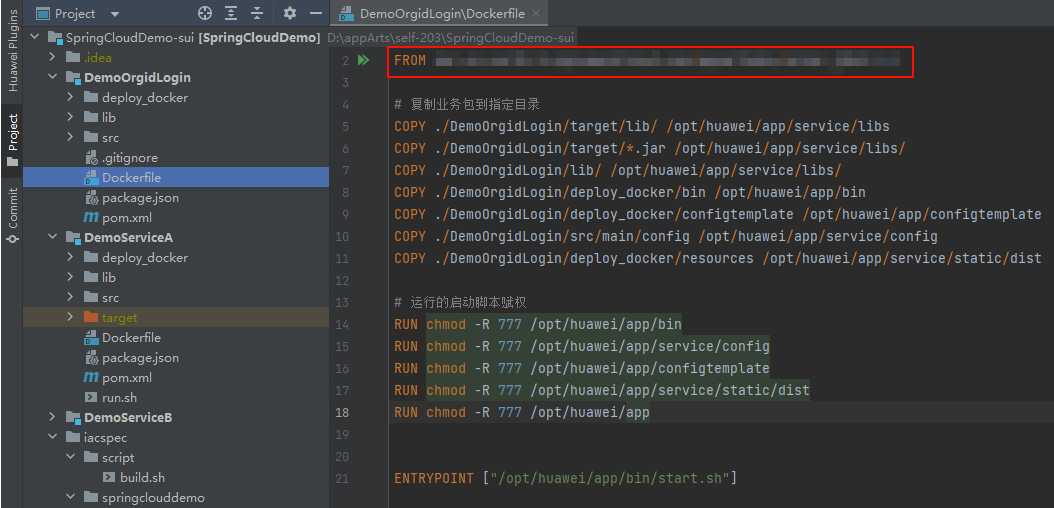
Task: Expand the .idea folder
Action: [53, 57]
